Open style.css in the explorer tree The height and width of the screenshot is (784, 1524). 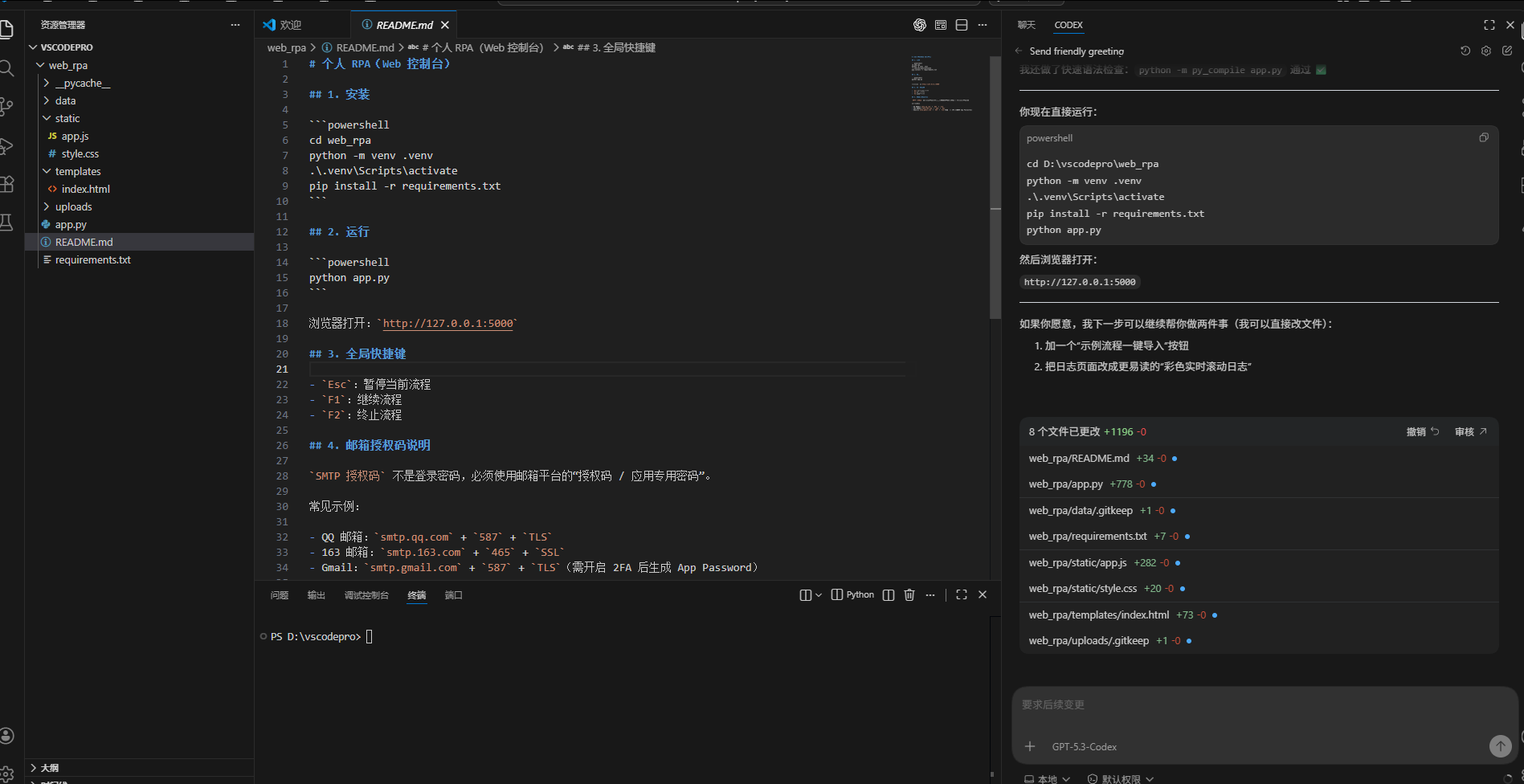80,153
